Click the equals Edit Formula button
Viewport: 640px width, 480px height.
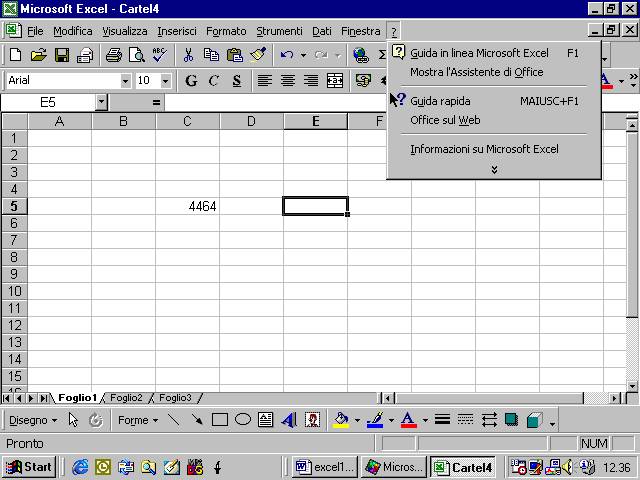(x=156, y=102)
